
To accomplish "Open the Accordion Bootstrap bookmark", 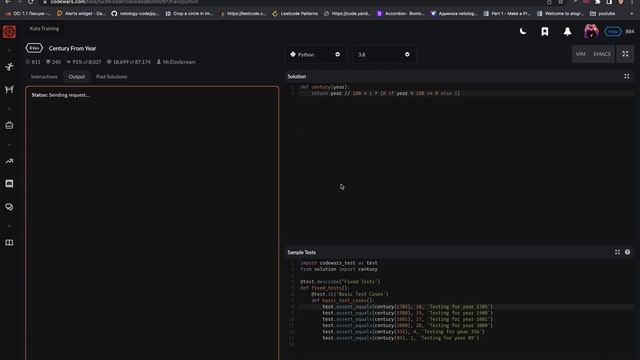I will pyautogui.click(x=400, y=13).
